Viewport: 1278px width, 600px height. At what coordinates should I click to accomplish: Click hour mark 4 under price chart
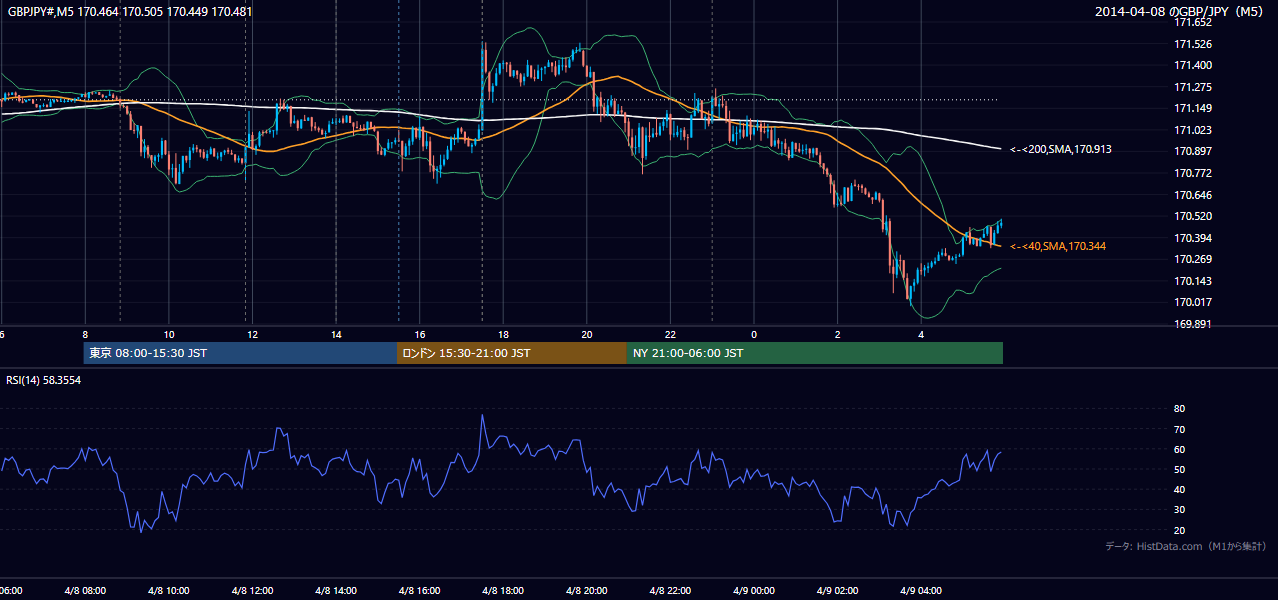[921, 334]
